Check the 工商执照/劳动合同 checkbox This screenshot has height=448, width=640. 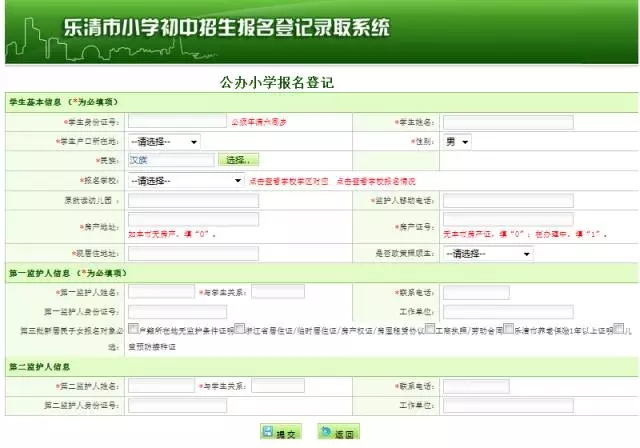click(x=430, y=328)
